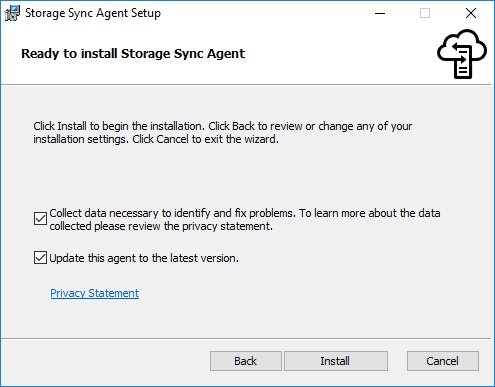495x387 pixels.
Task: Uncheck the Collect data necessary checkbox
Action: click(40, 219)
